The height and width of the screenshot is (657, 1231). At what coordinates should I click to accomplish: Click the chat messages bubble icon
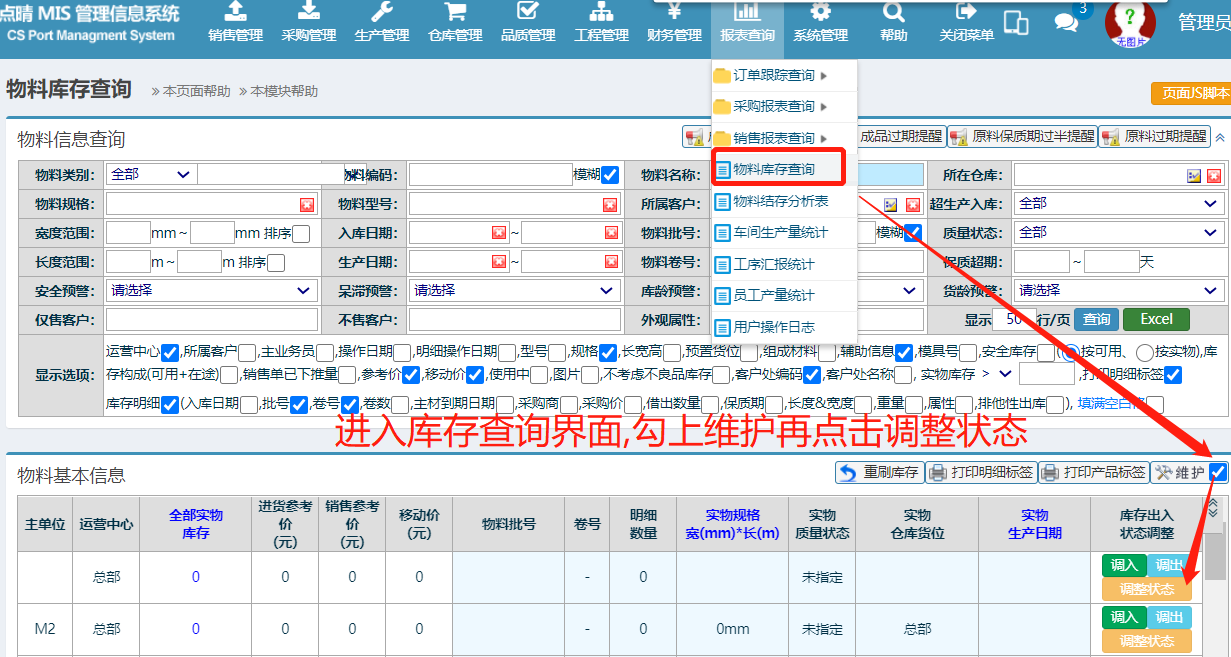pos(1067,22)
